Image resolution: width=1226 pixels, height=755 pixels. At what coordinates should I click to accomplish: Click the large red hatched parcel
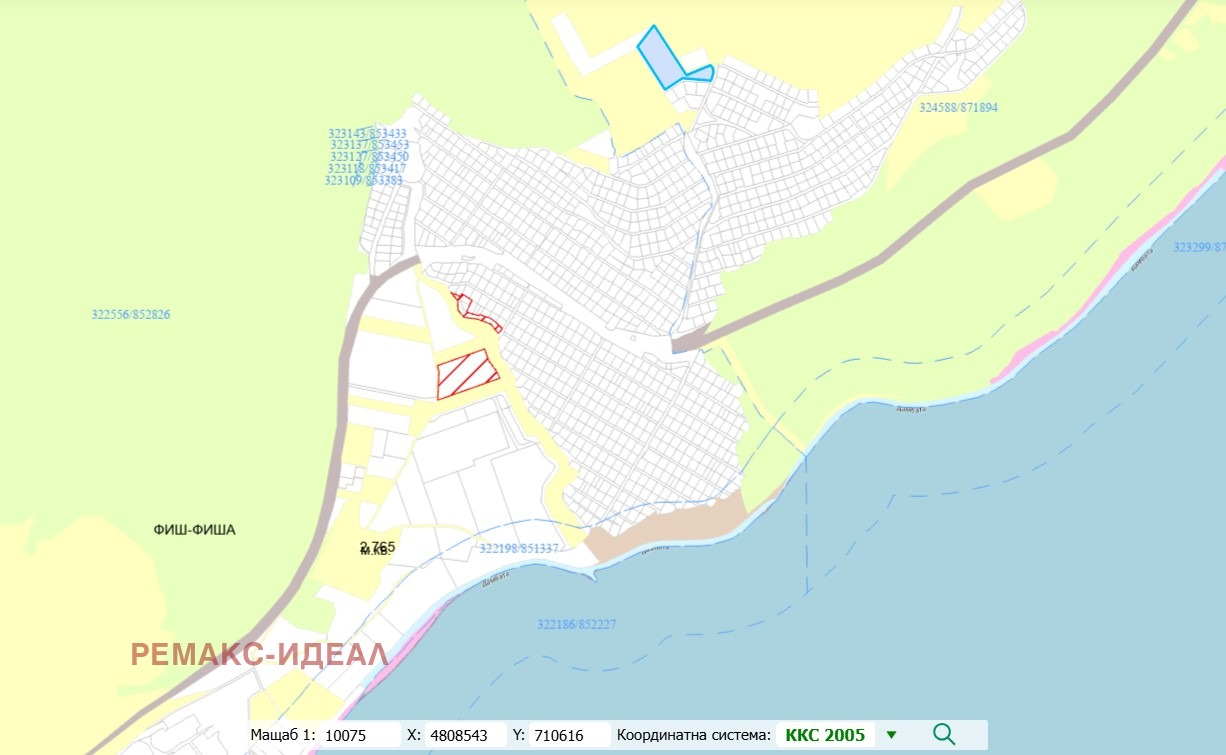click(x=466, y=374)
